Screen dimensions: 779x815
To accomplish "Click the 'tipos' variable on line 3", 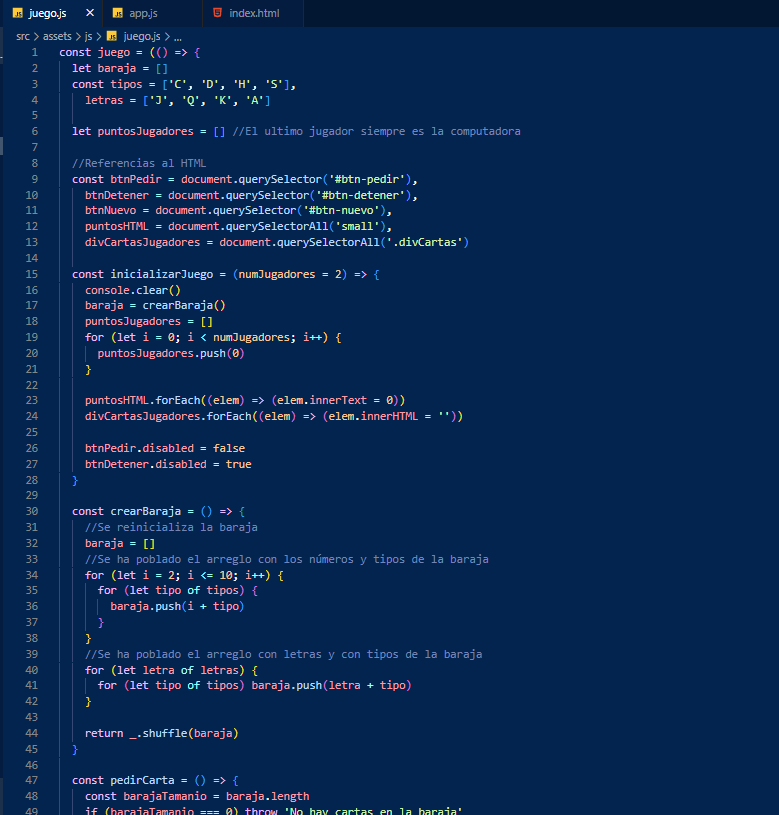I will 126,84.
